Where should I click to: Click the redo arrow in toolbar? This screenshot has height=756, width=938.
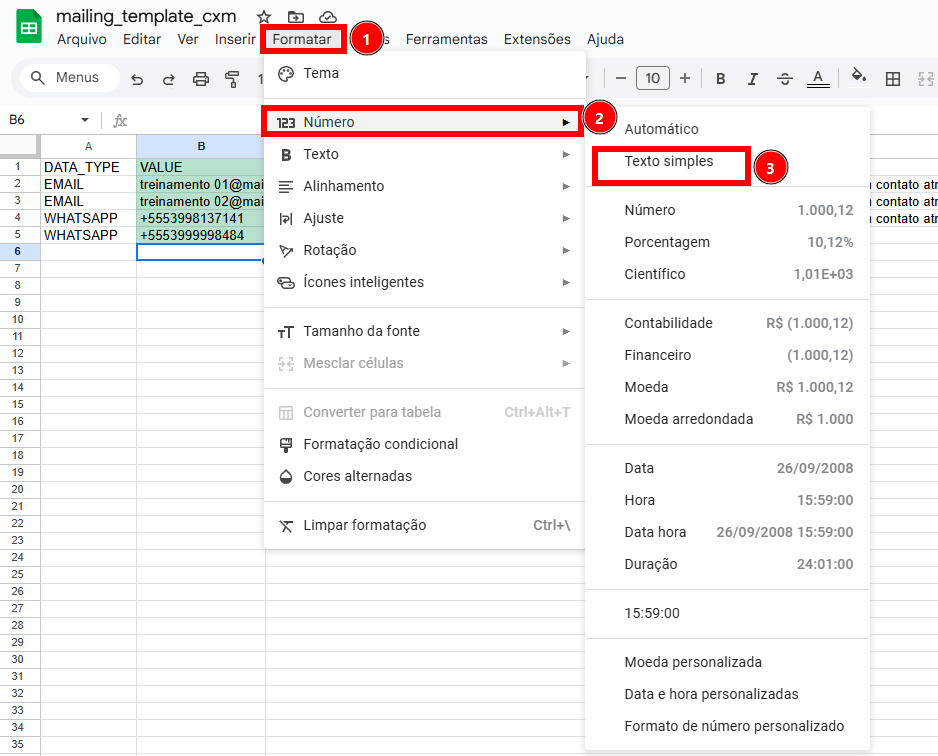[x=169, y=78]
